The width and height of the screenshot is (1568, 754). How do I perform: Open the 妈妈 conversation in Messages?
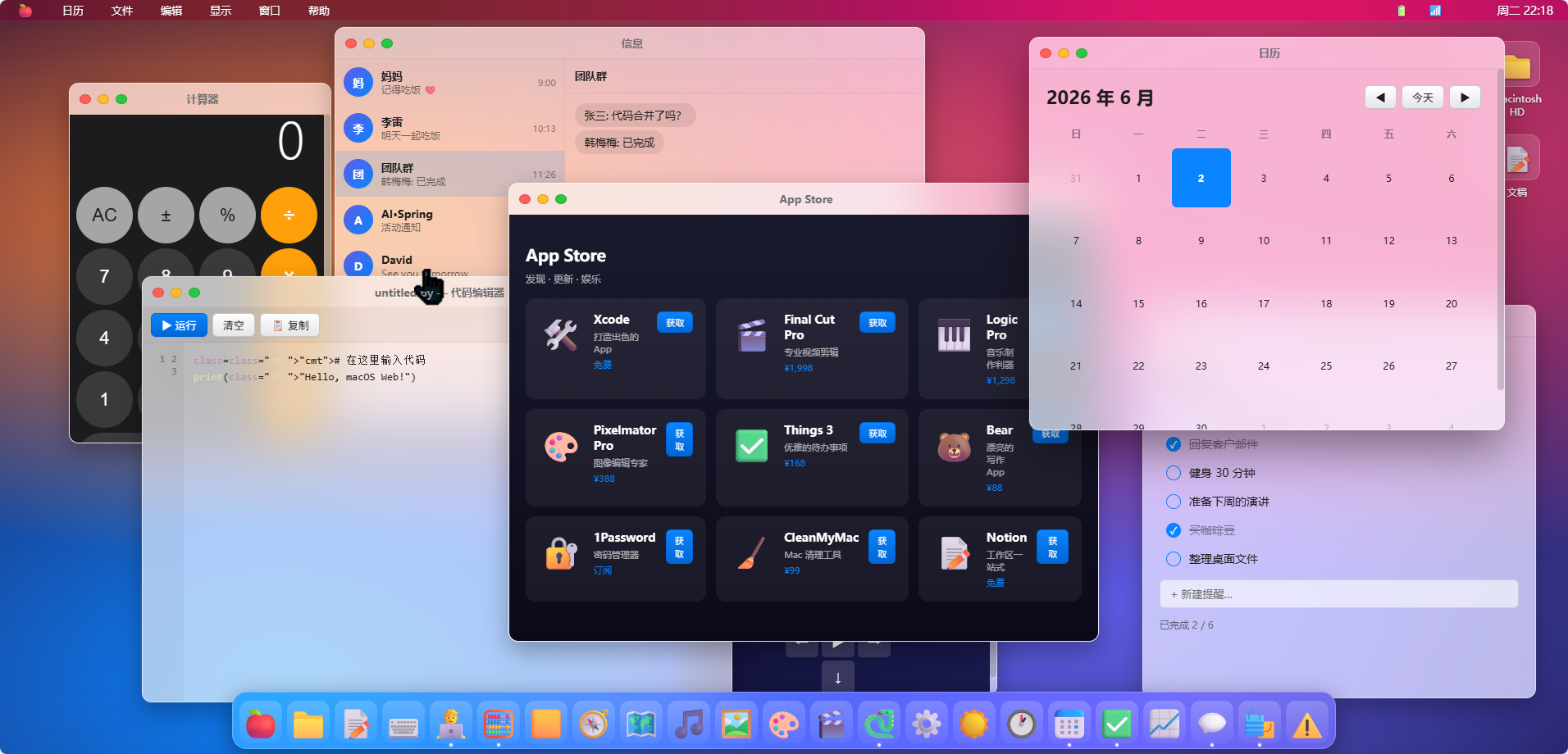pyautogui.click(x=449, y=83)
